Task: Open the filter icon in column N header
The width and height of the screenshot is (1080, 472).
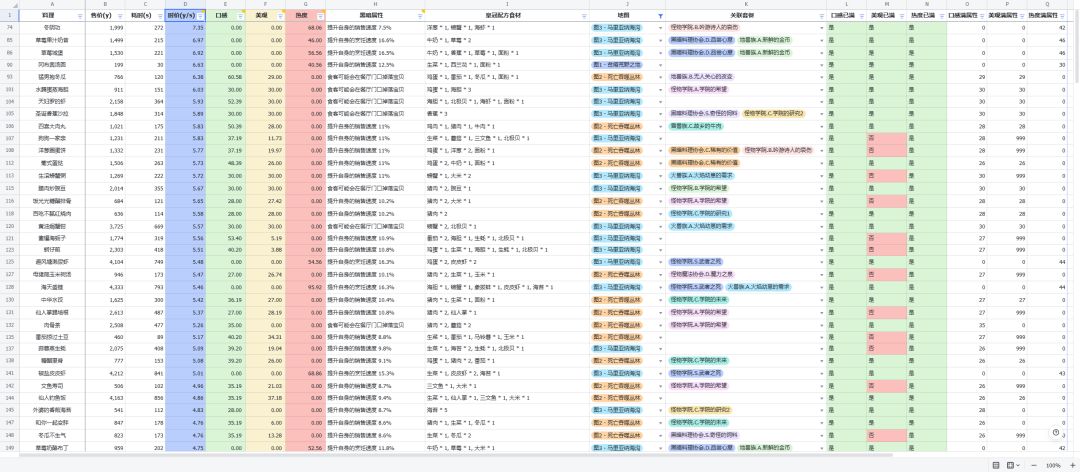Action: click(942, 15)
